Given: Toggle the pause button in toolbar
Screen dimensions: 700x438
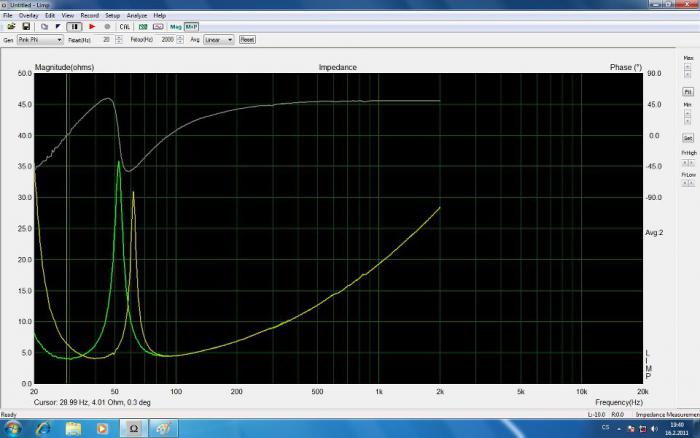Looking at the screenshot, I should 74,27.
